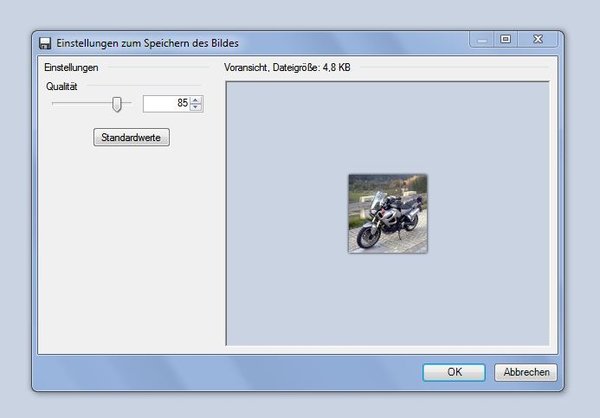The height and width of the screenshot is (418, 600).
Task: Focus the quality value field showing 85
Action: tap(165, 103)
